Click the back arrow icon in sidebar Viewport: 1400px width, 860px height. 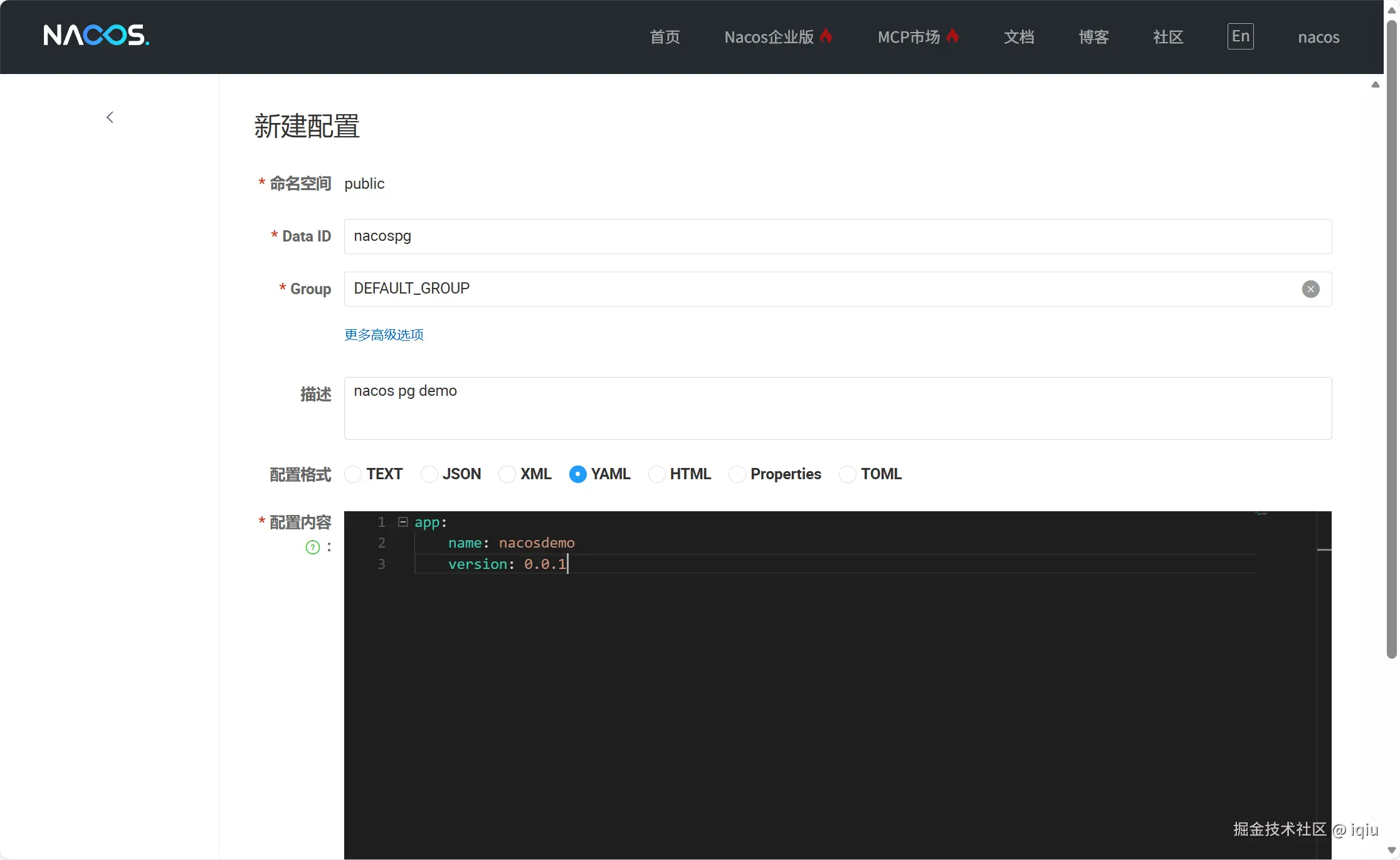coord(110,117)
